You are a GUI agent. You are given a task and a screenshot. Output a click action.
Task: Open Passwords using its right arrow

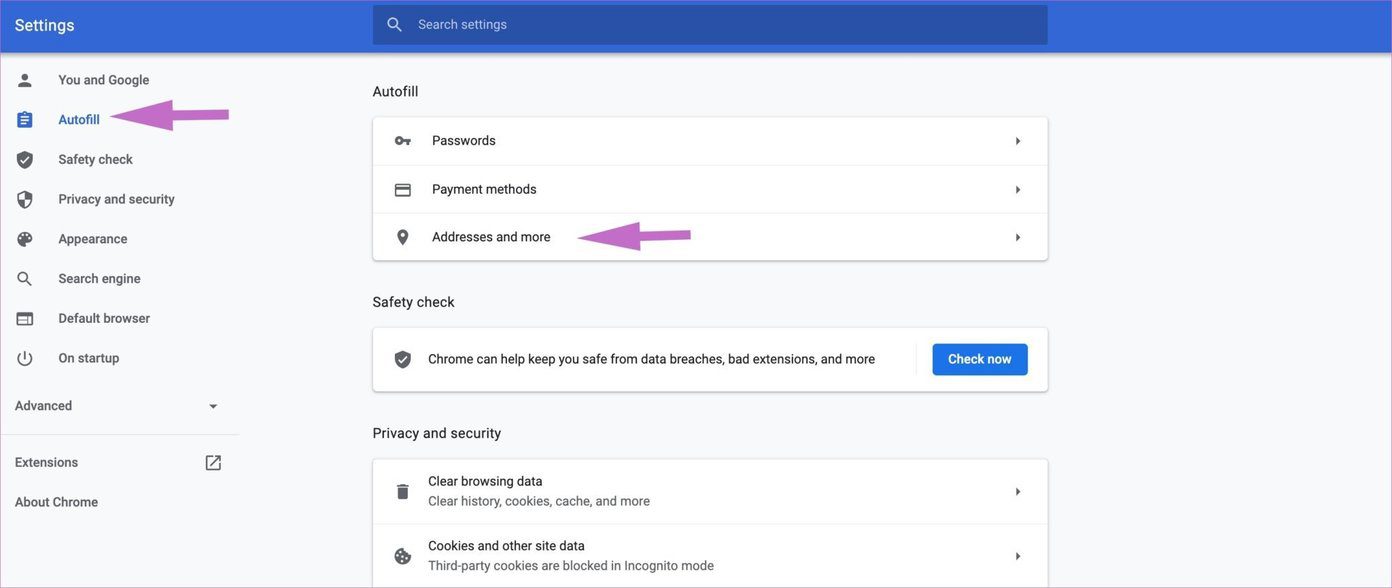coord(1018,141)
